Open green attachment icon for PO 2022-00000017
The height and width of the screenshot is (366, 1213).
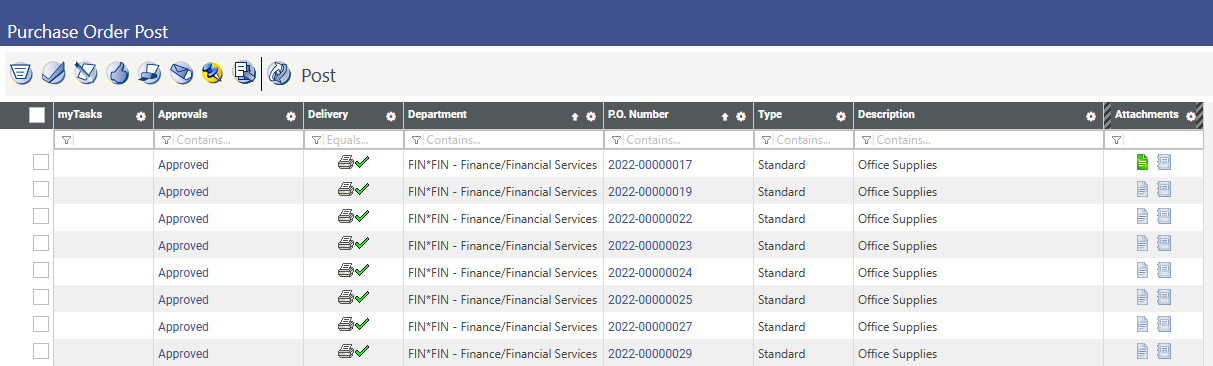tap(1143, 162)
